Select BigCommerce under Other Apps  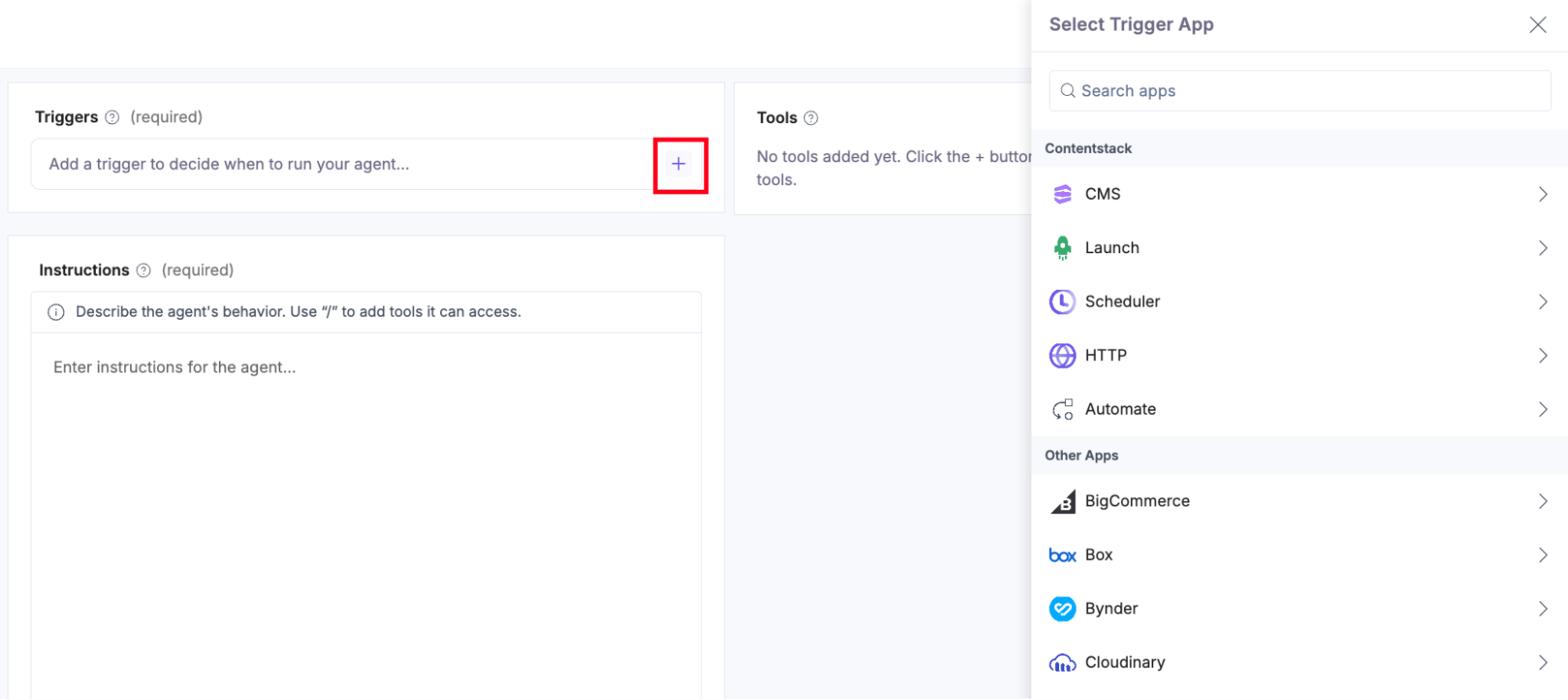point(1300,502)
